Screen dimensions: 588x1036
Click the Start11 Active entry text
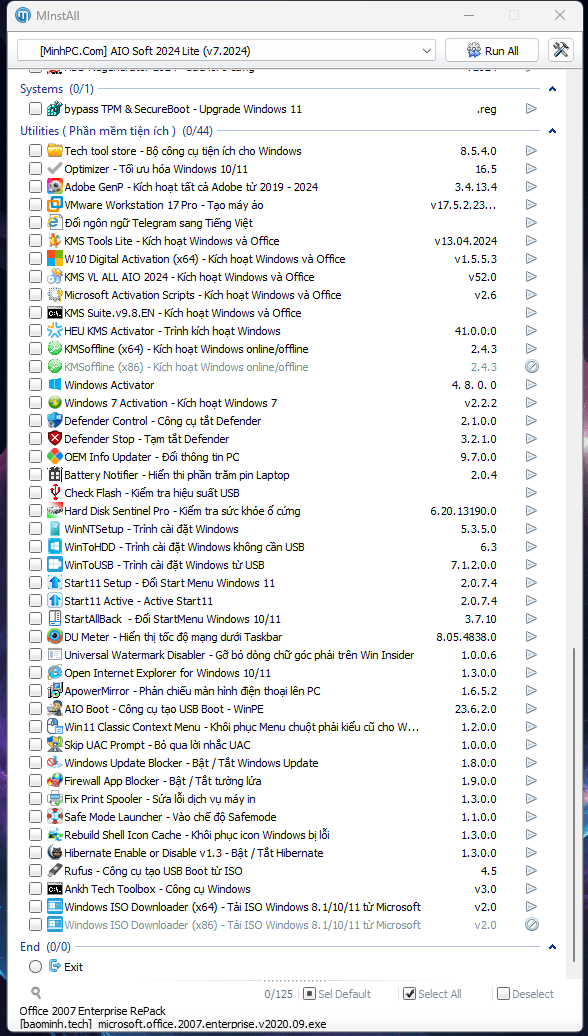pos(138,601)
